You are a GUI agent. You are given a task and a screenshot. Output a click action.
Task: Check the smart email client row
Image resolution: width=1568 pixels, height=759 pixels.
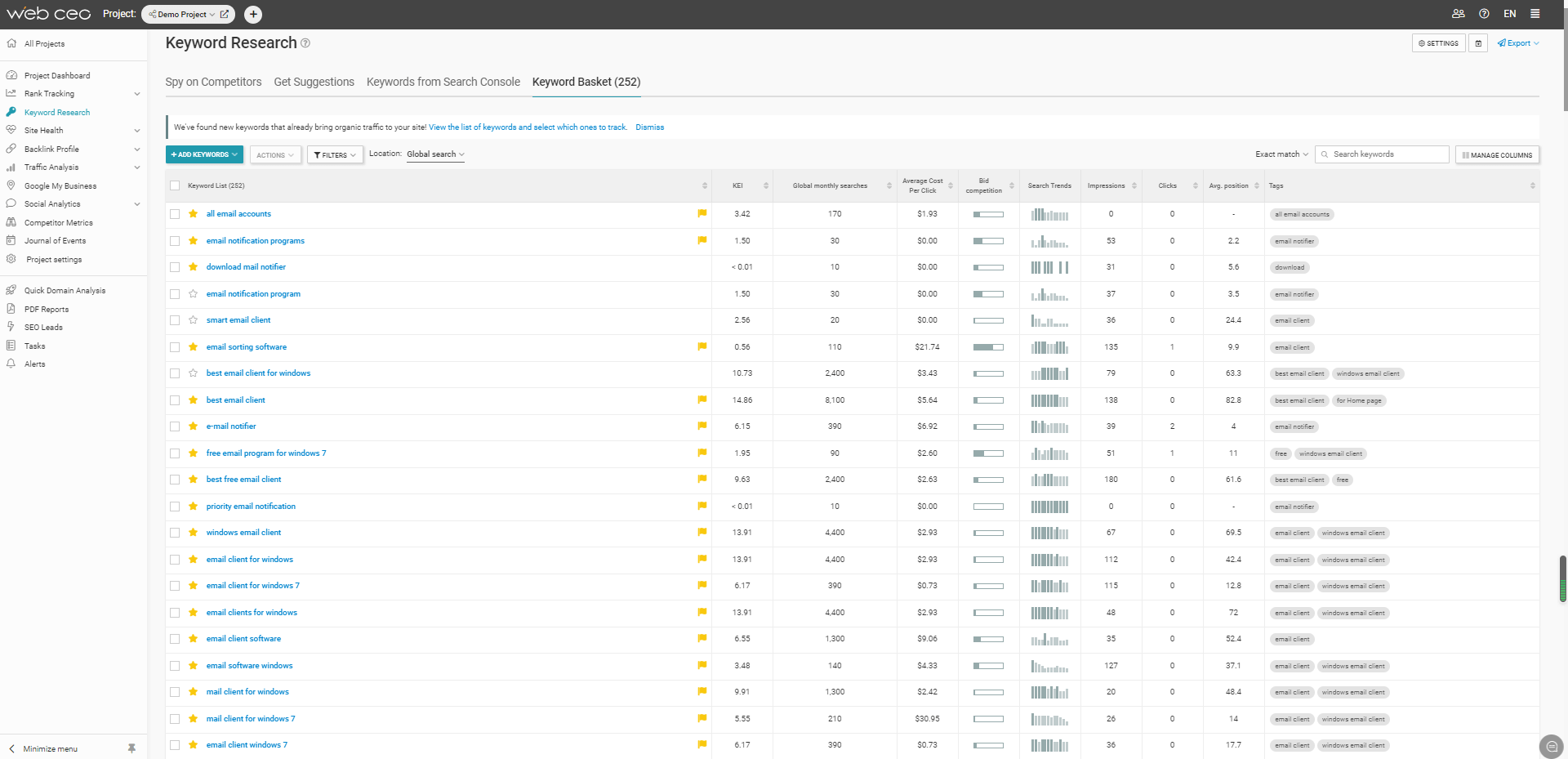175,320
